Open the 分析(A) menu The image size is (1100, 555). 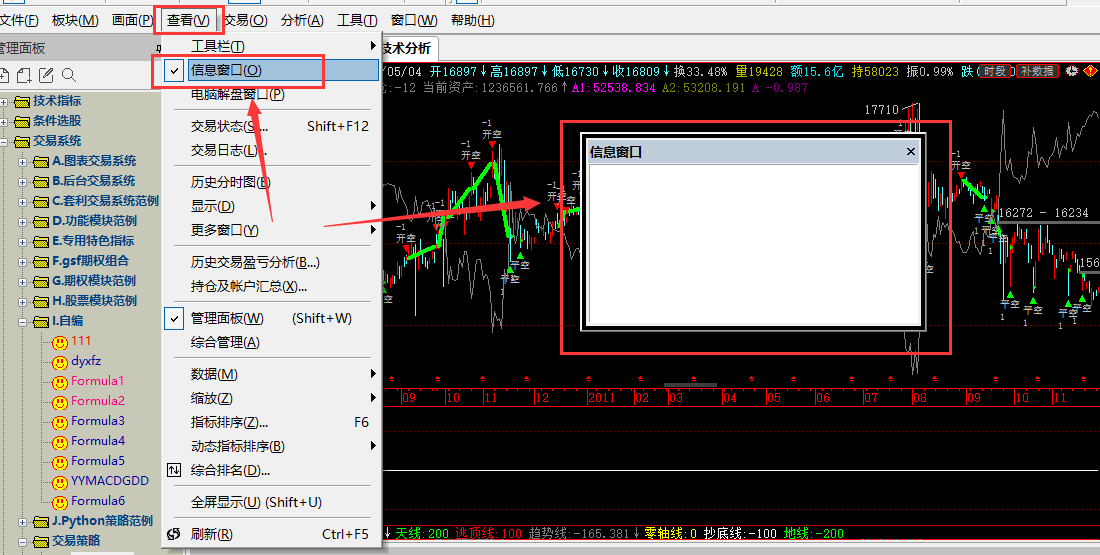(x=302, y=20)
